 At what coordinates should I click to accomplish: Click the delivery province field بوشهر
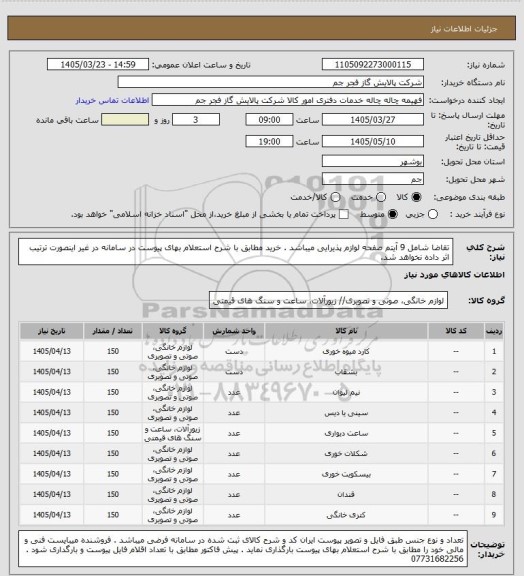click(x=373, y=161)
